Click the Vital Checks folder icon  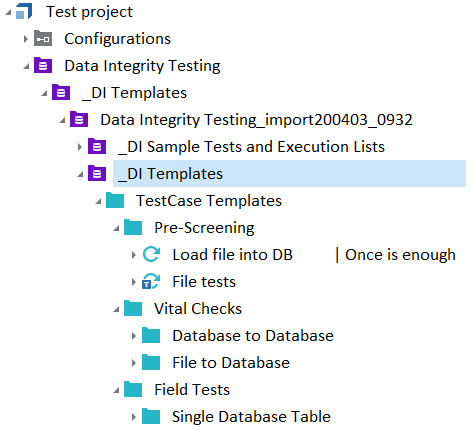pos(133,308)
